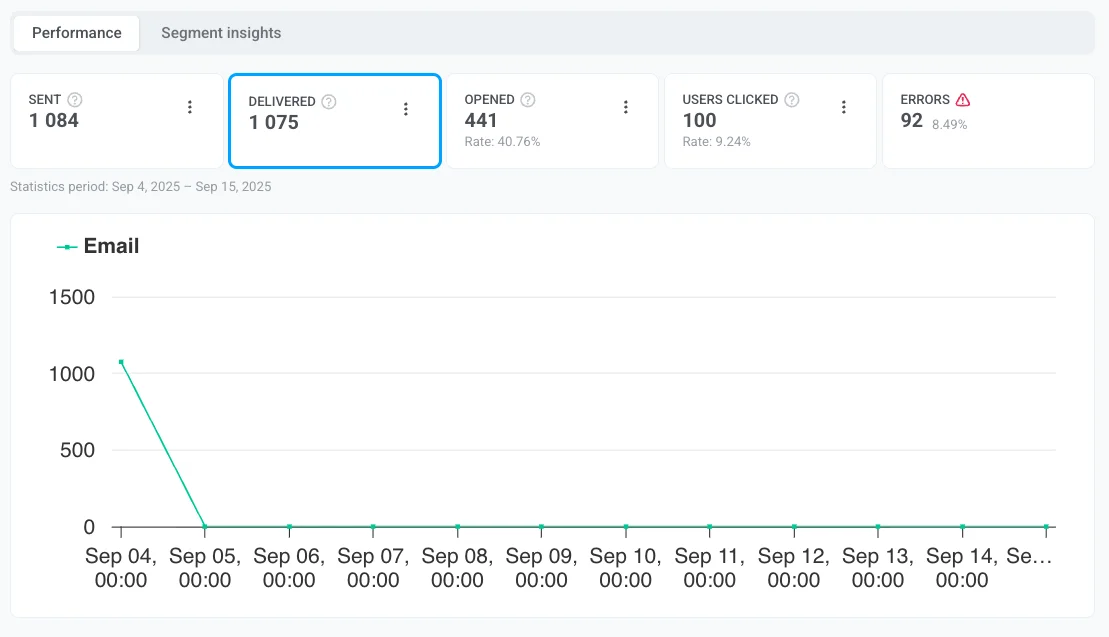Select the Performance tab

click(76, 32)
